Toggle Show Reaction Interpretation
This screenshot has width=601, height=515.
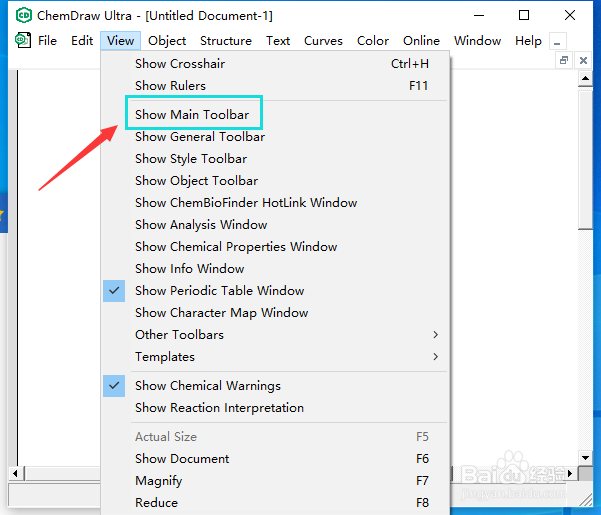point(275,408)
